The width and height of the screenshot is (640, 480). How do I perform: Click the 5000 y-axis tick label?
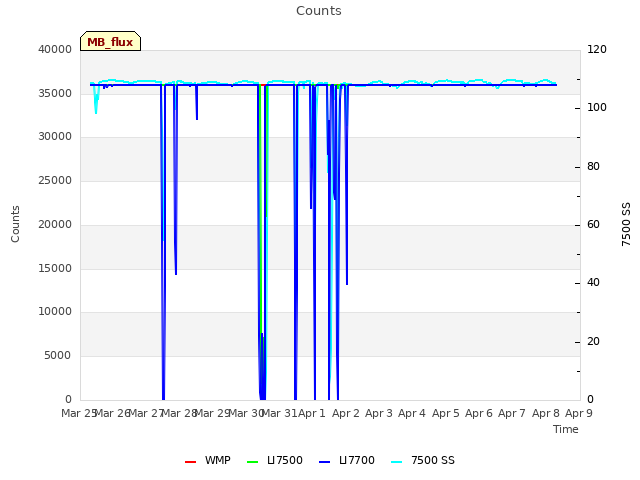[58, 356]
